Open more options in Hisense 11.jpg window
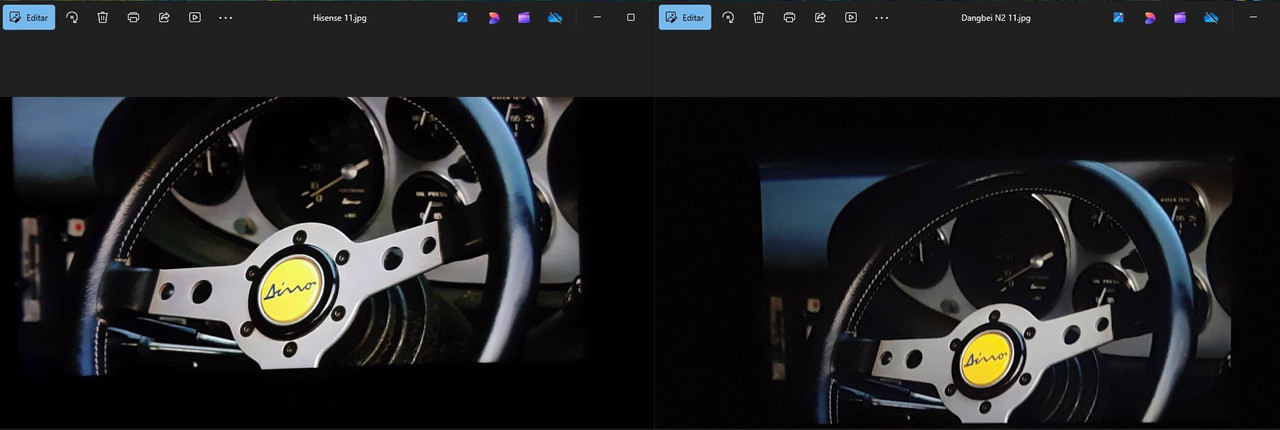 click(226, 18)
